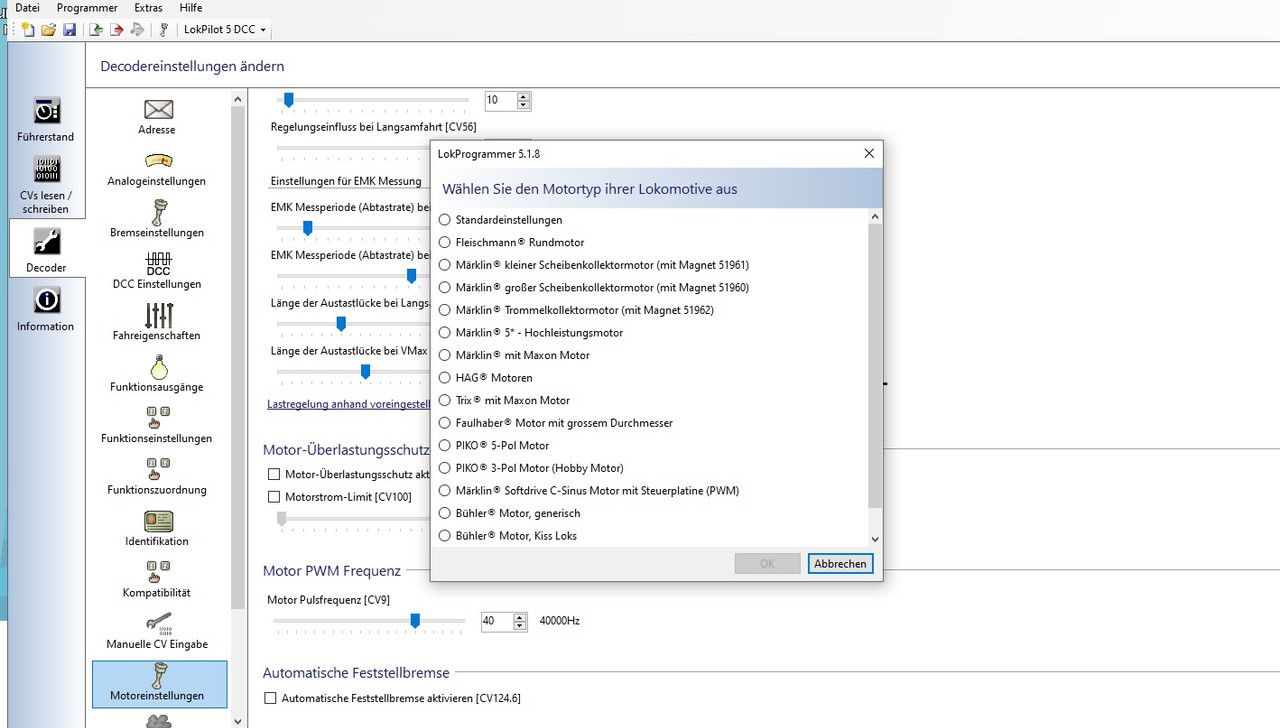This screenshot has height=728, width=1280.
Task: Click the motor type list scrollbar down arrow
Action: pyautogui.click(x=875, y=539)
